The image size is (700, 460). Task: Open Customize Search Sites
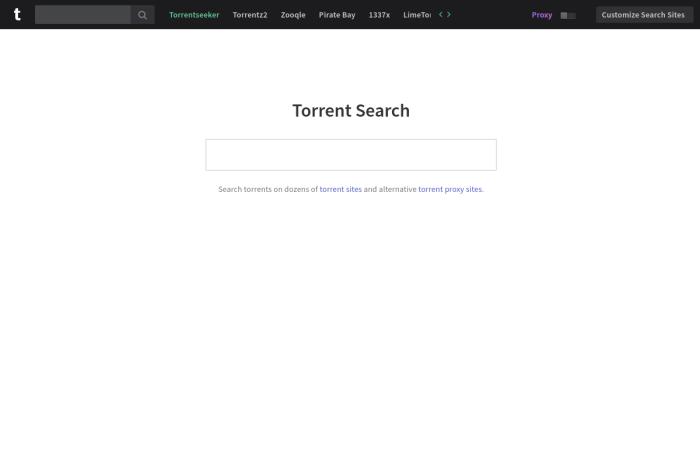tap(644, 15)
